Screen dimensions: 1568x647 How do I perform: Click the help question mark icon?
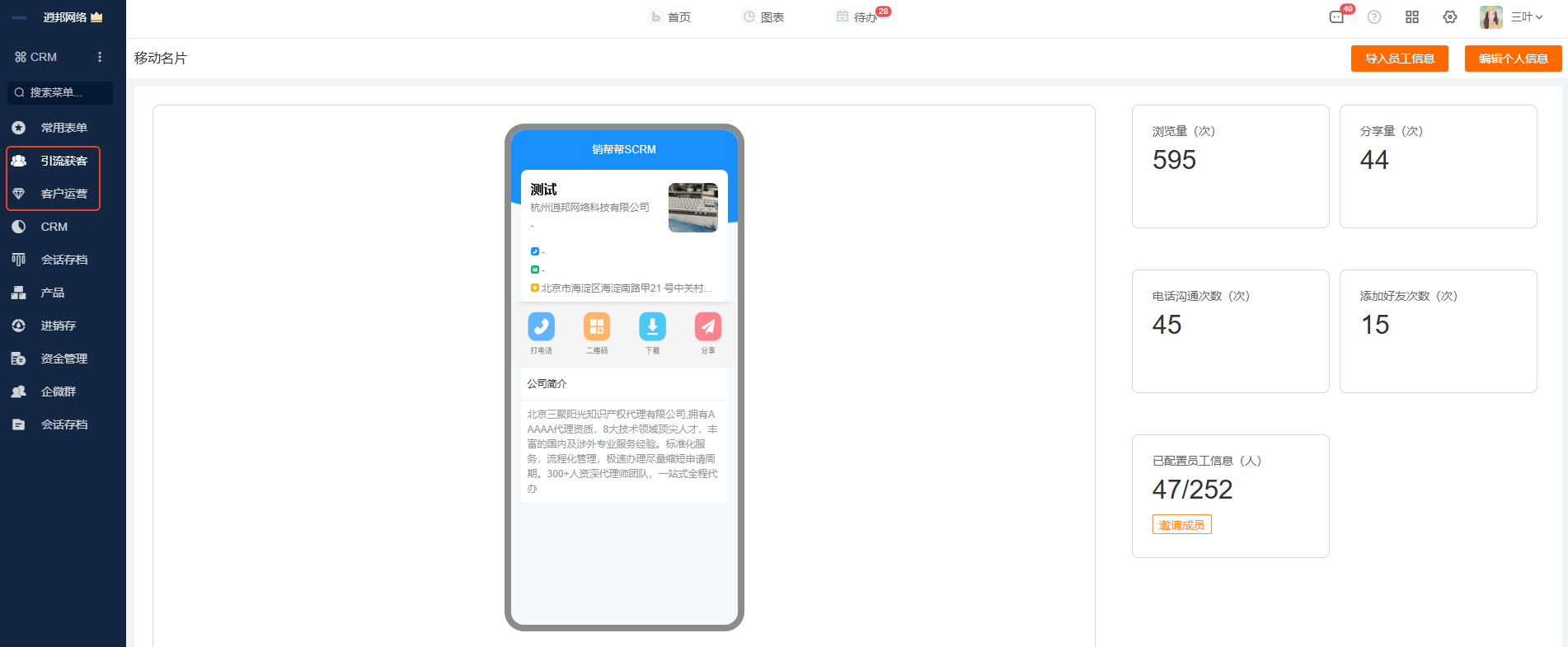tap(1374, 17)
